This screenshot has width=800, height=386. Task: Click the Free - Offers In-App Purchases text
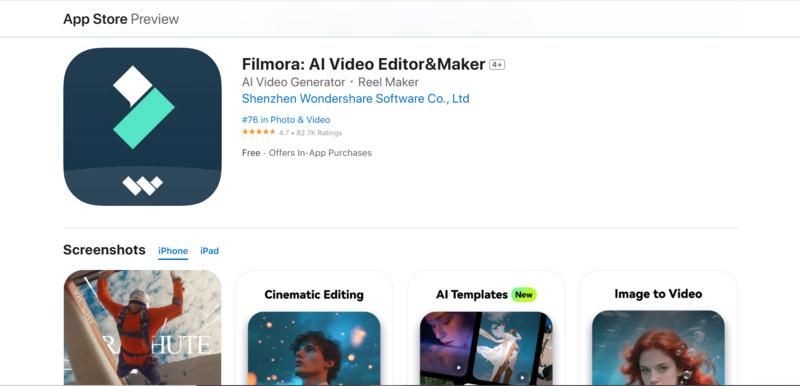307,153
